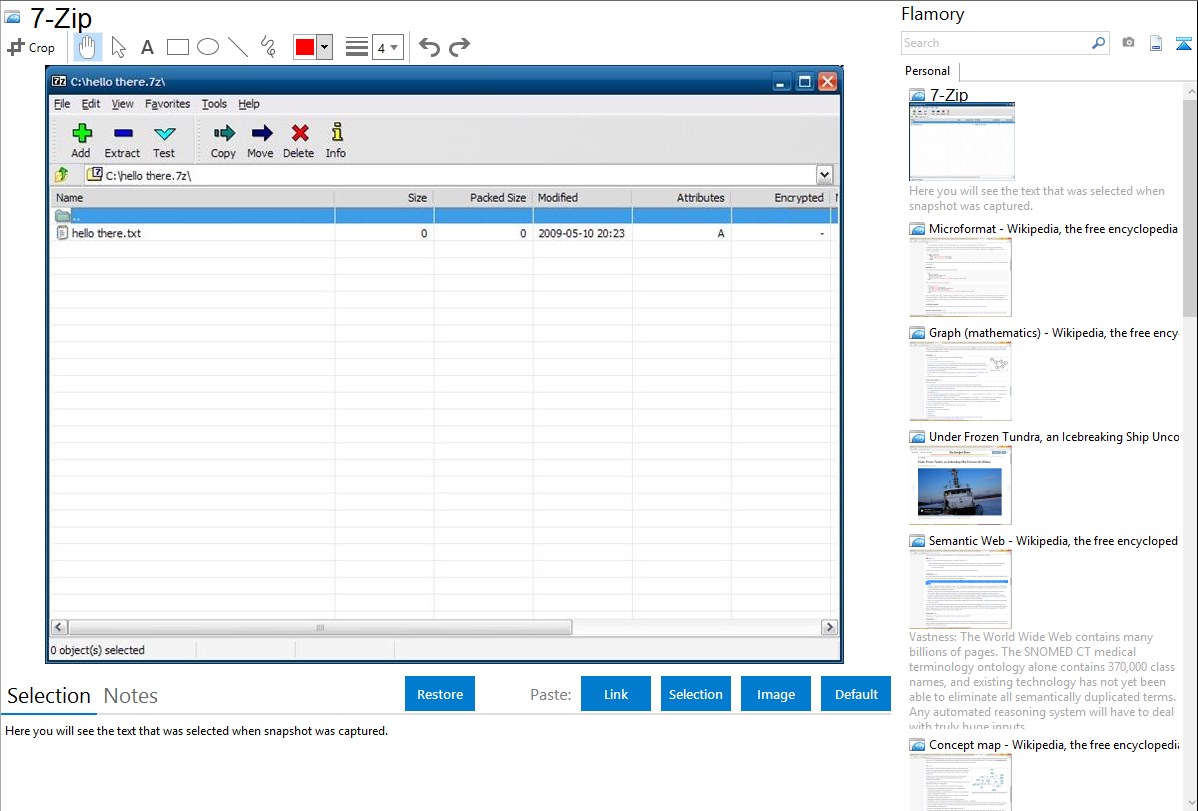Viewport: 1198px width, 811px height.
Task: Click the search magnifier icon
Action: [1099, 43]
